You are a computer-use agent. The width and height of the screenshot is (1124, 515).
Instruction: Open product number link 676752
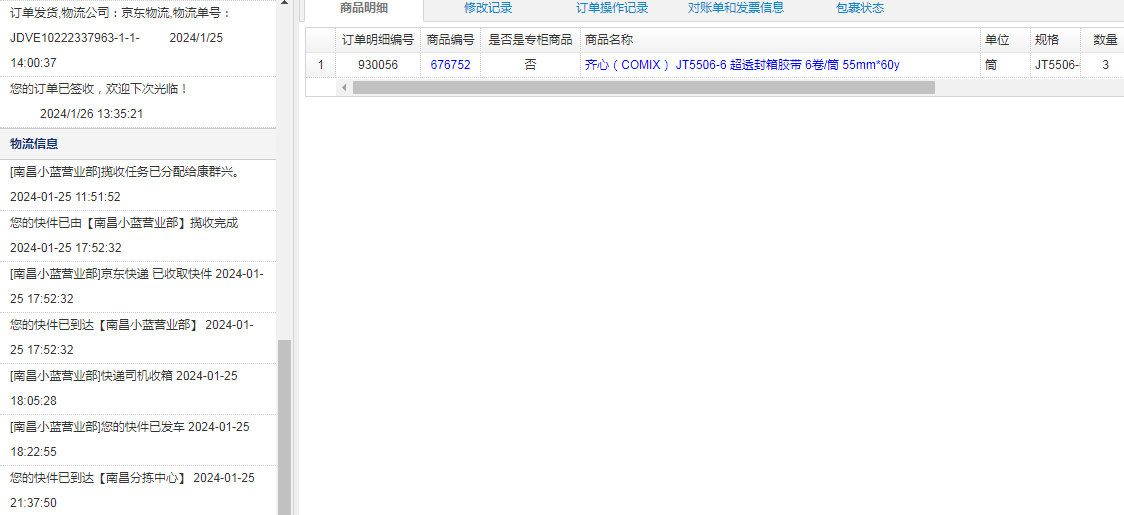click(x=450, y=65)
